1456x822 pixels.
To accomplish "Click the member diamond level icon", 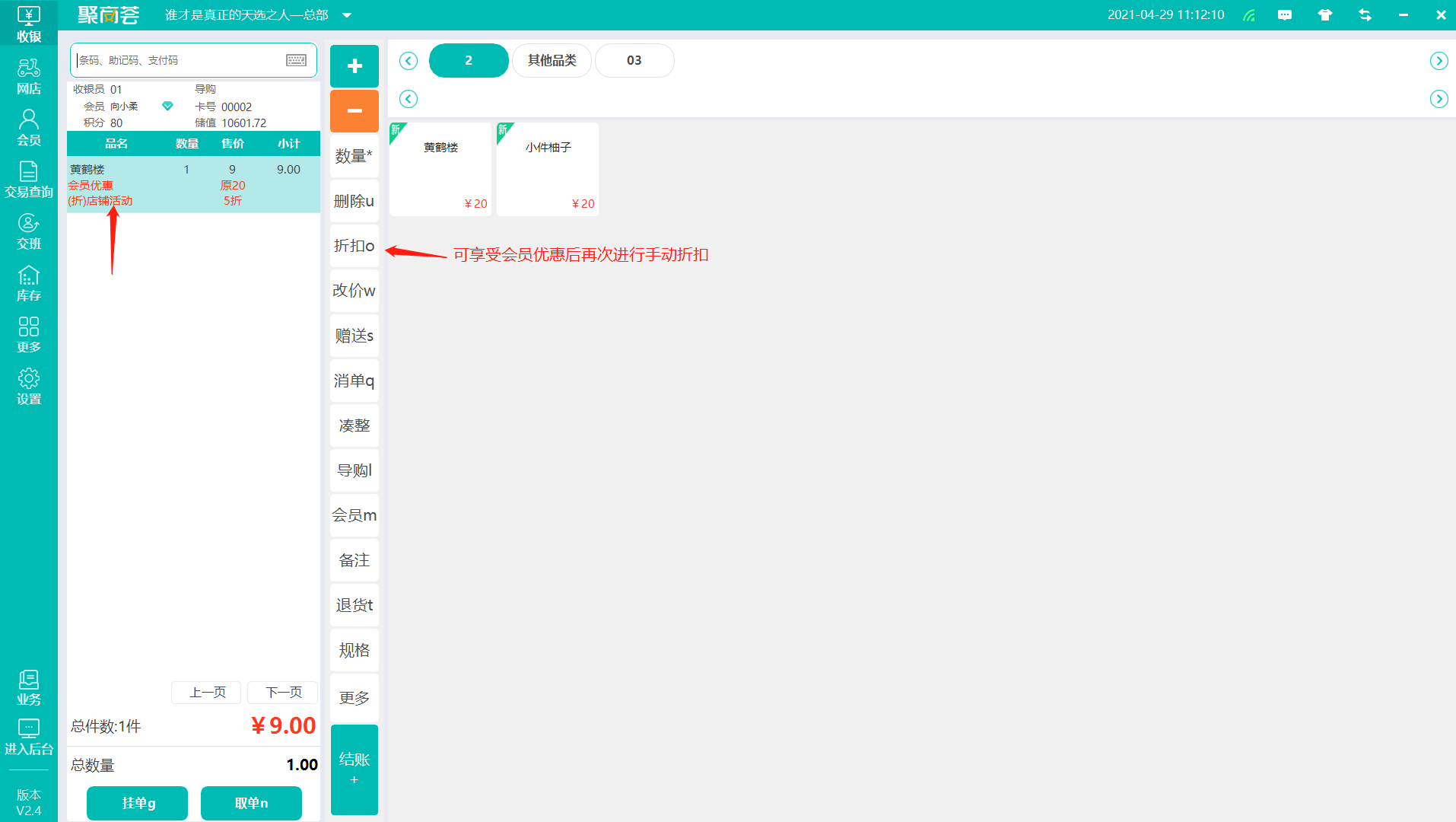I will click(x=167, y=106).
